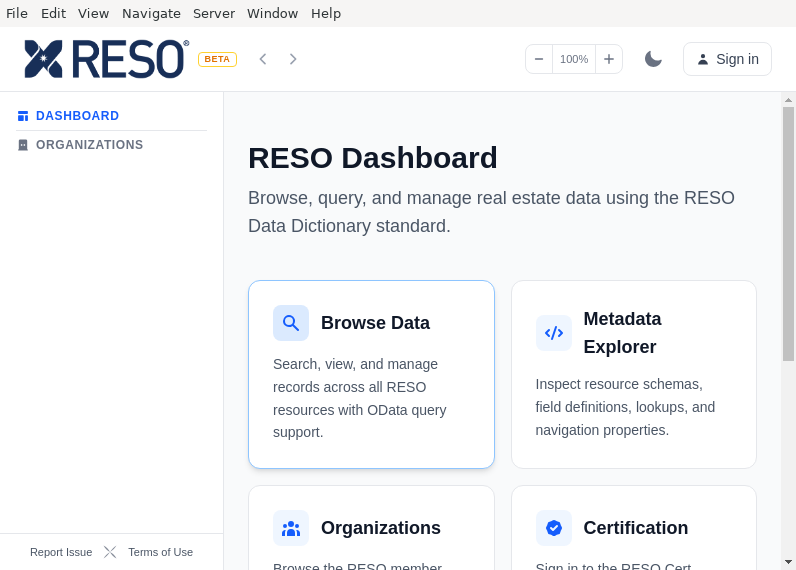This screenshot has height=570, width=796.
Task: Click the BETA badge
Action: (217, 59)
